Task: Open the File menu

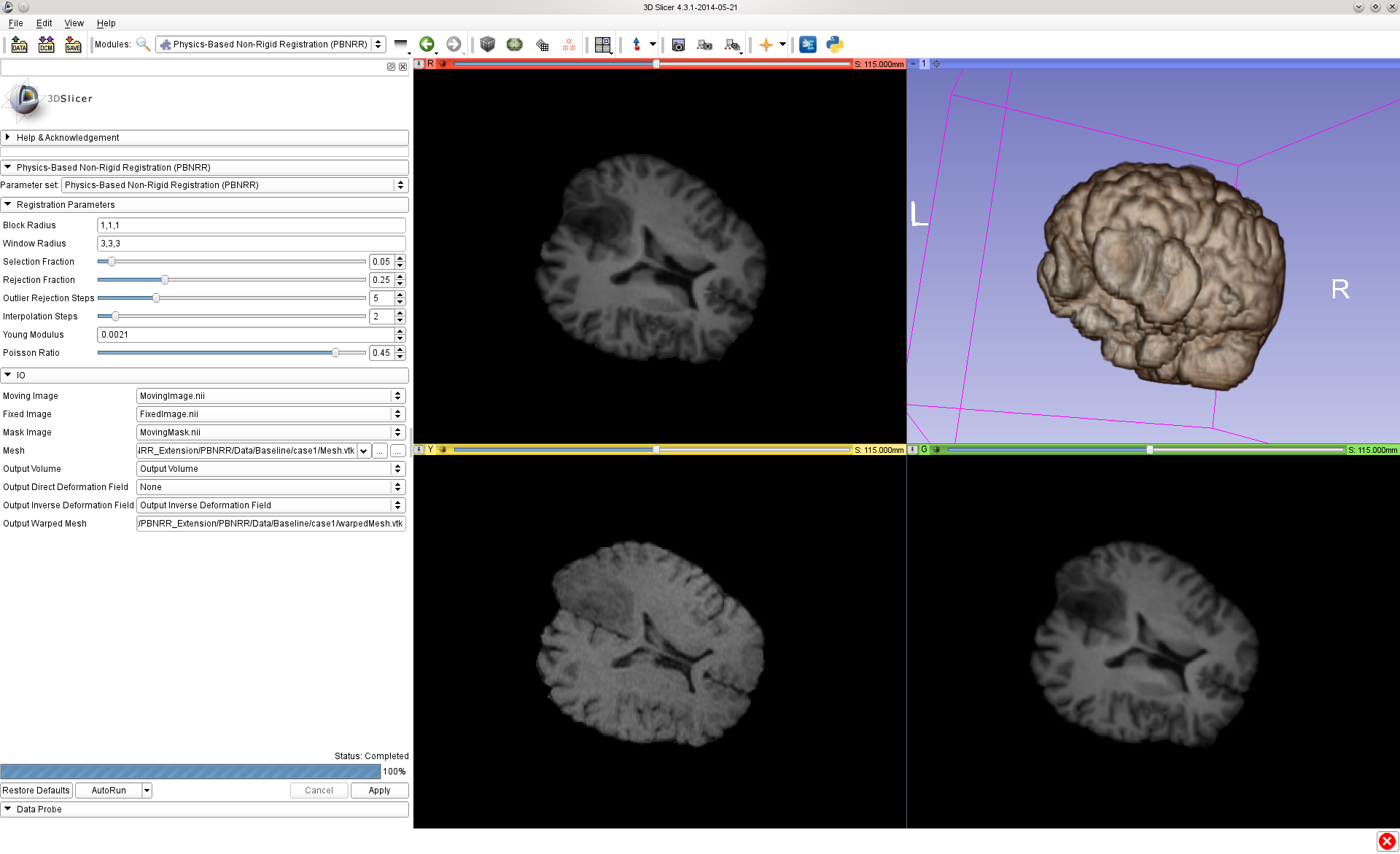Action: point(15,23)
